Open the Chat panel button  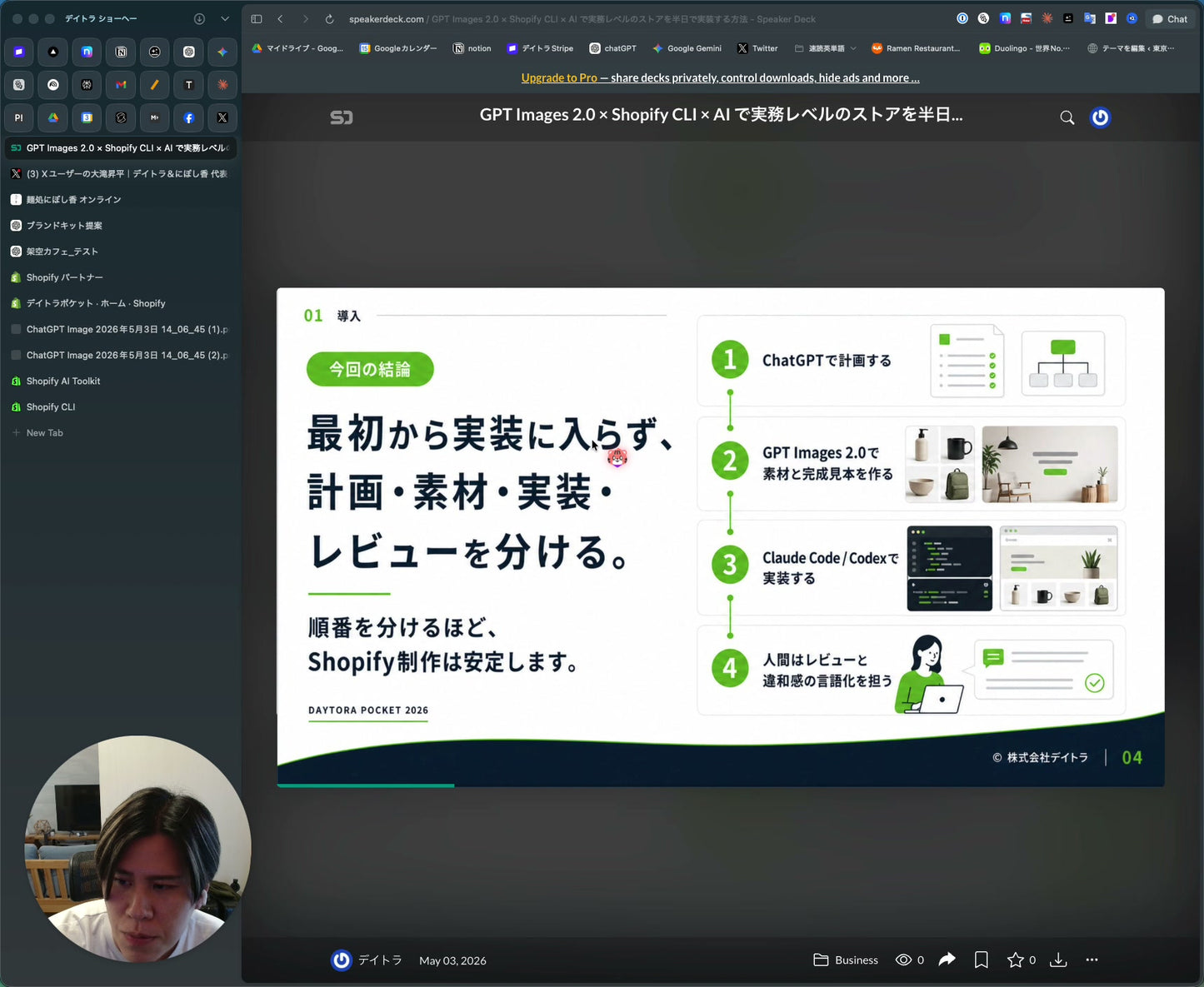click(x=1170, y=18)
